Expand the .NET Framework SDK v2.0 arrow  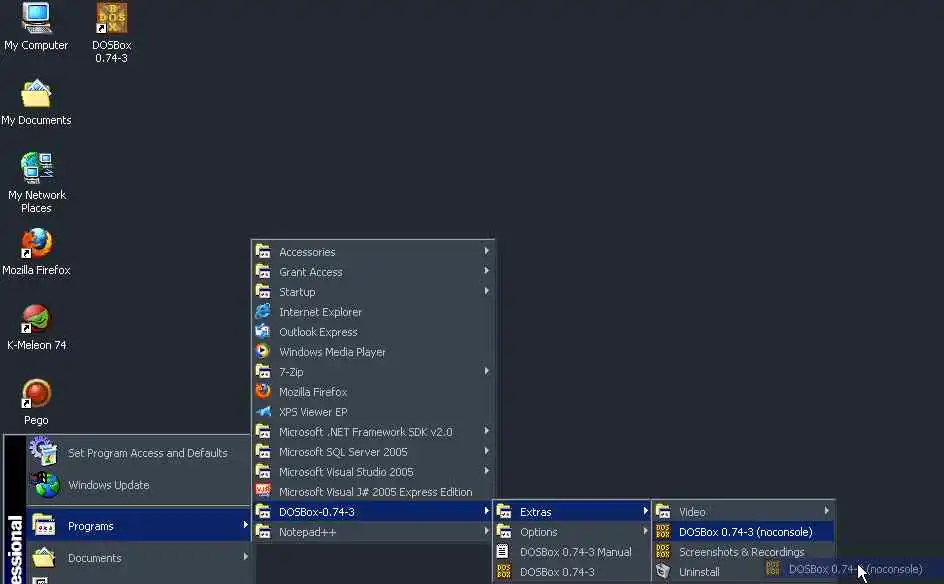(x=486, y=431)
